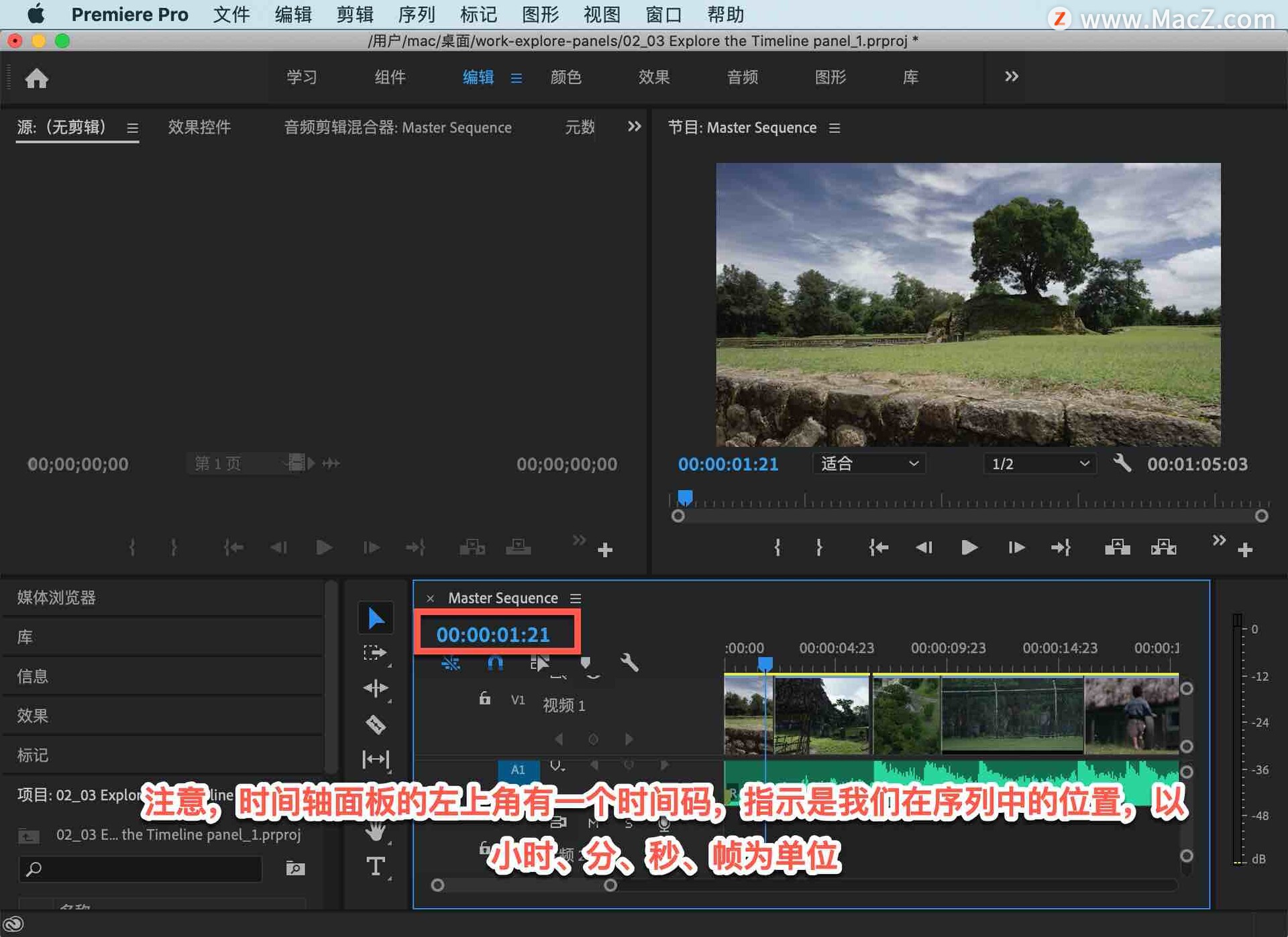The width and height of the screenshot is (1288, 937).
Task: Open the 文件 menu
Action: (x=231, y=14)
